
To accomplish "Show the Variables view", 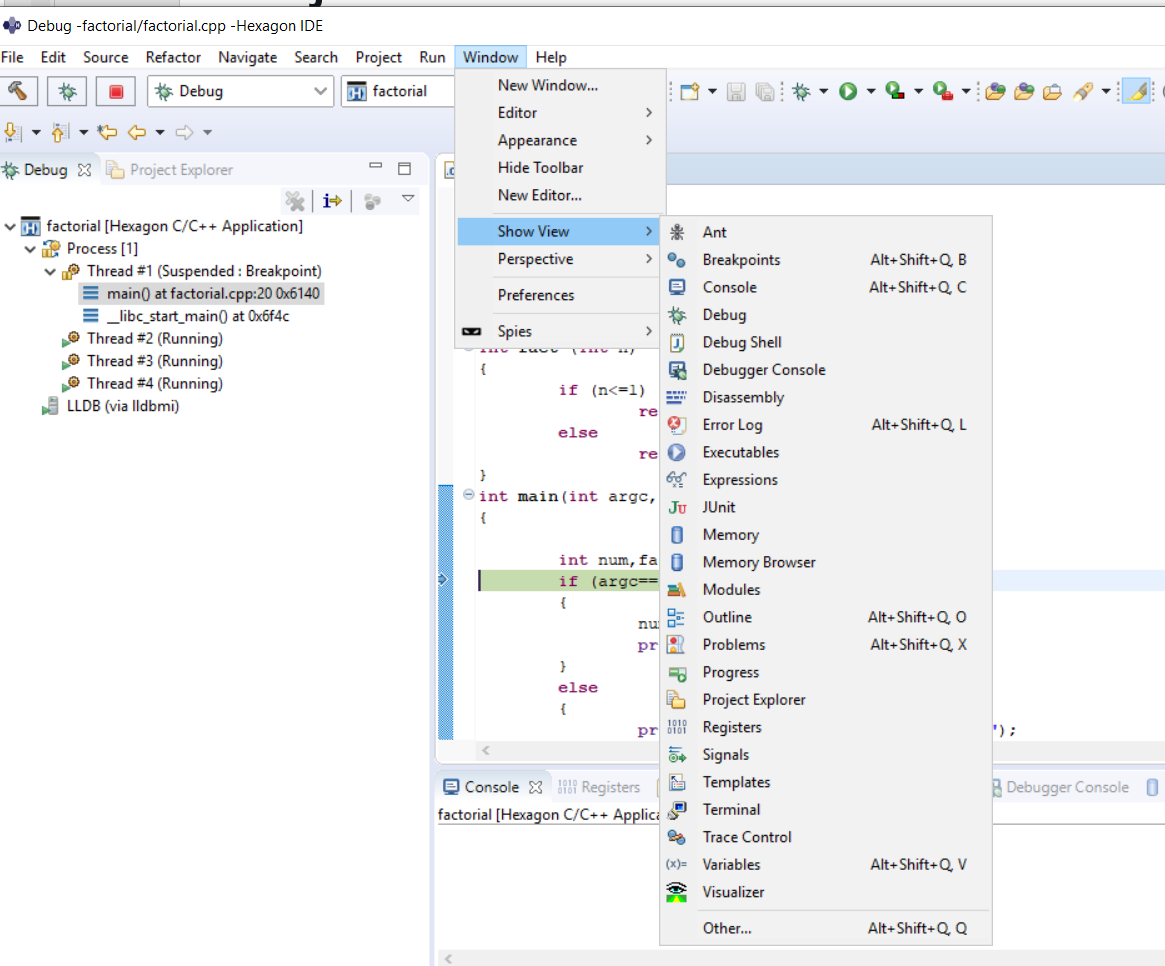I will pyautogui.click(x=825, y=865).
